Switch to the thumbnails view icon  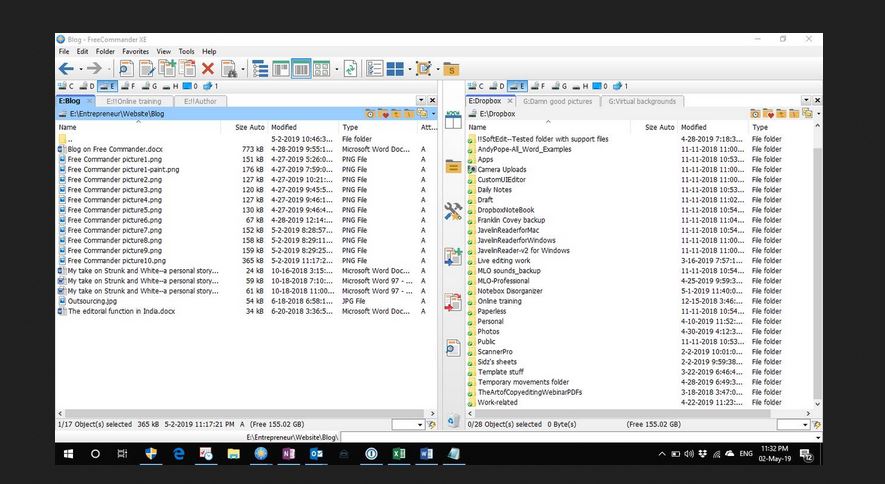tap(321, 69)
